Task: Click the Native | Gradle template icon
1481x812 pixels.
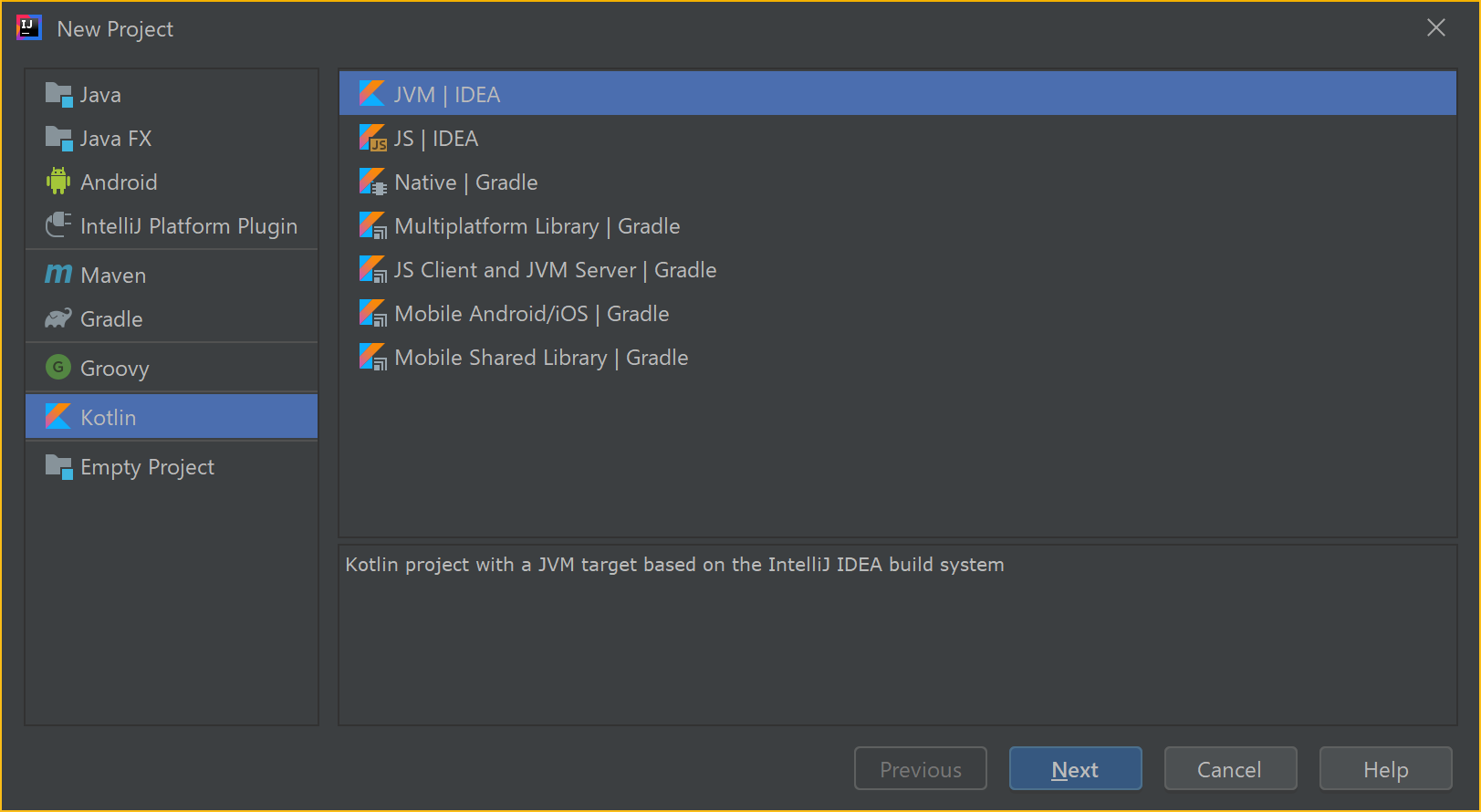Action: pos(372,182)
